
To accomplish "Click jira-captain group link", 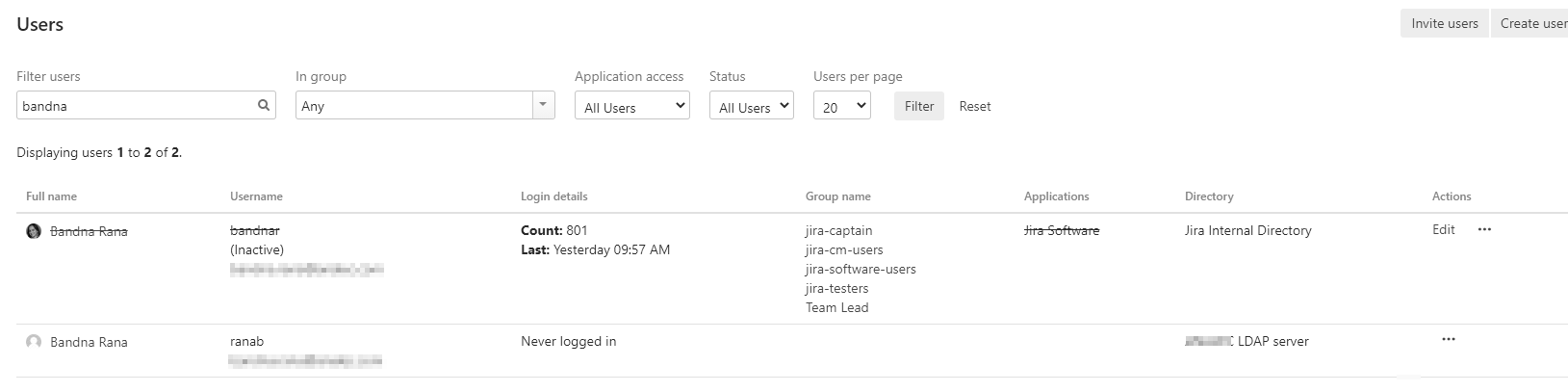I will (x=839, y=230).
